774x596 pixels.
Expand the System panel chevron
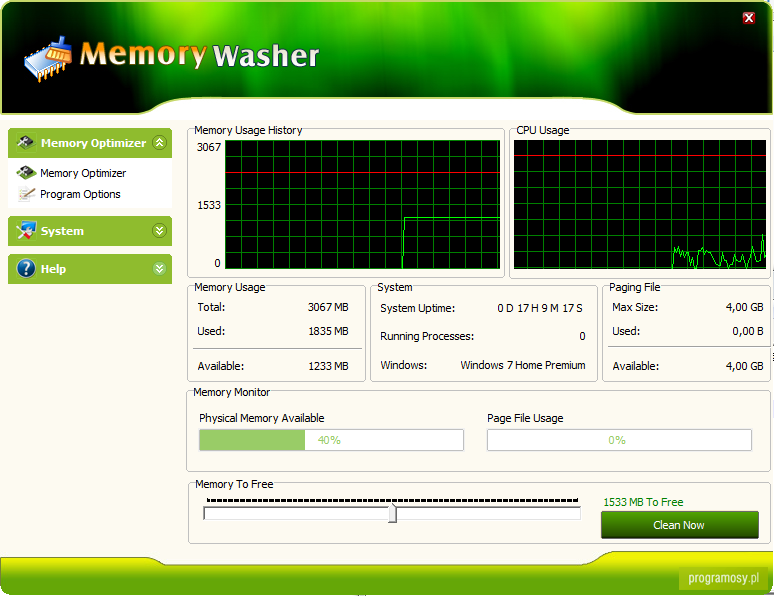click(x=159, y=231)
